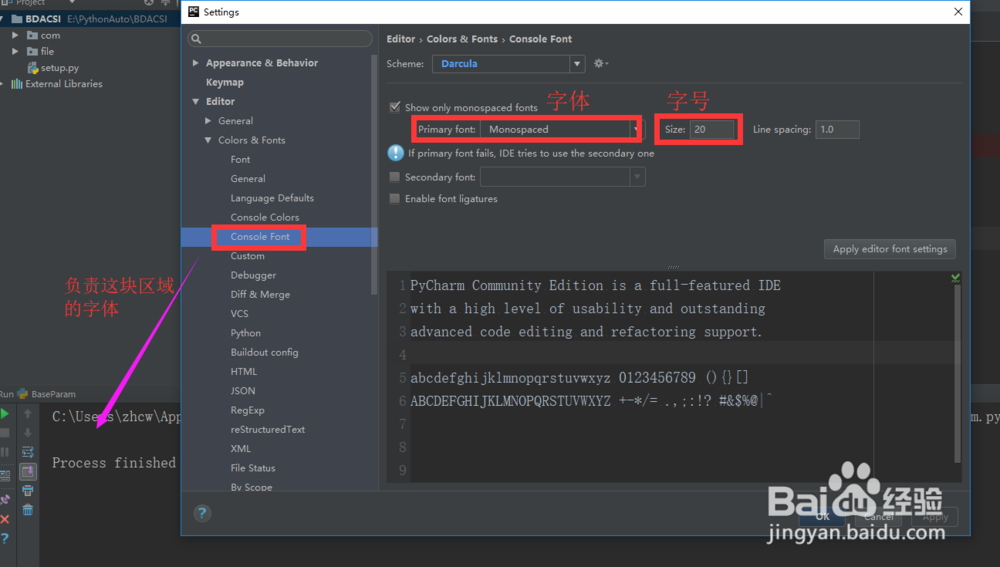
Task: Click the trash Clear All icon
Action: (27, 510)
